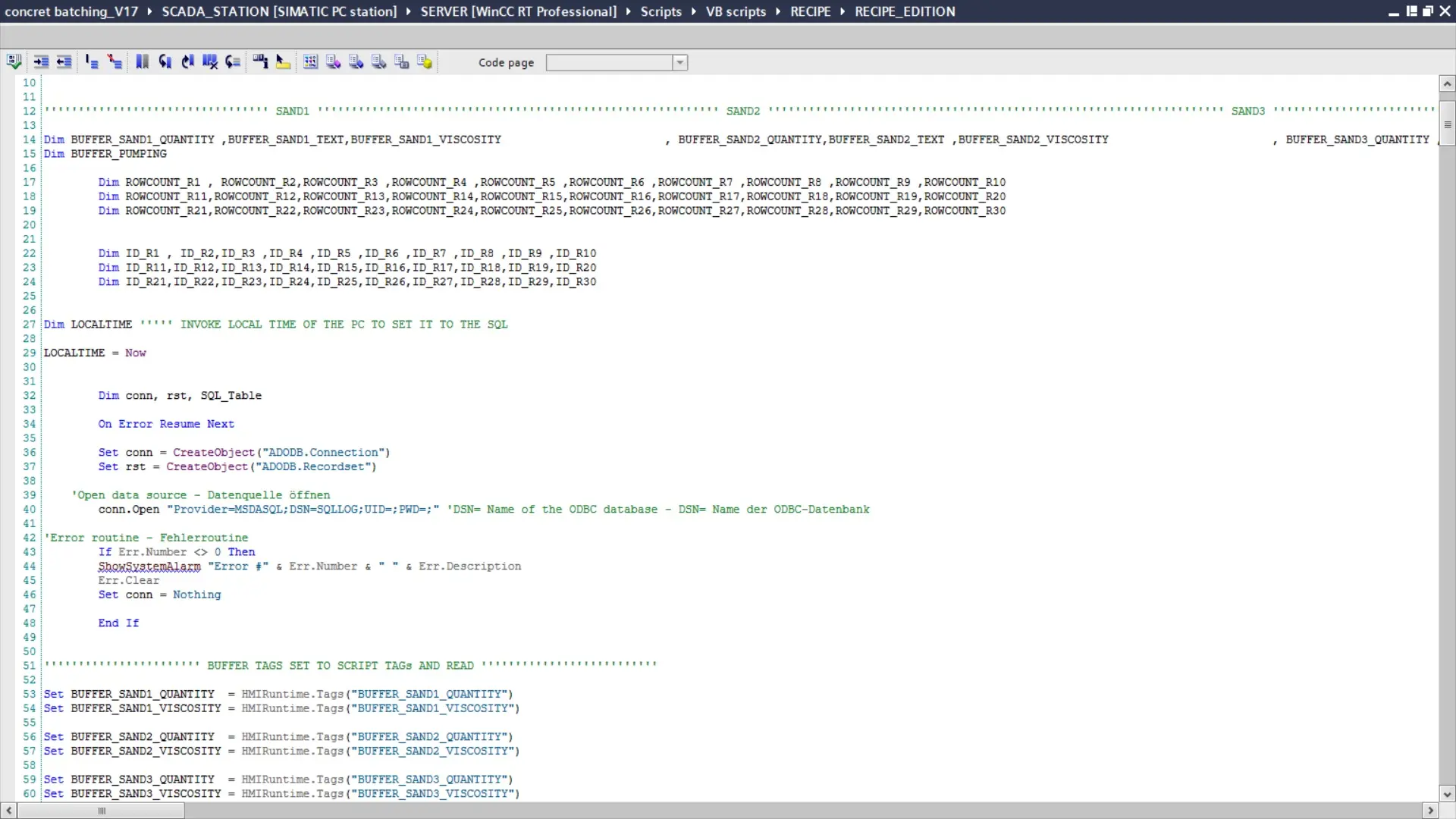Click the comment selection icon
The height and width of the screenshot is (819, 1456).
point(92,62)
